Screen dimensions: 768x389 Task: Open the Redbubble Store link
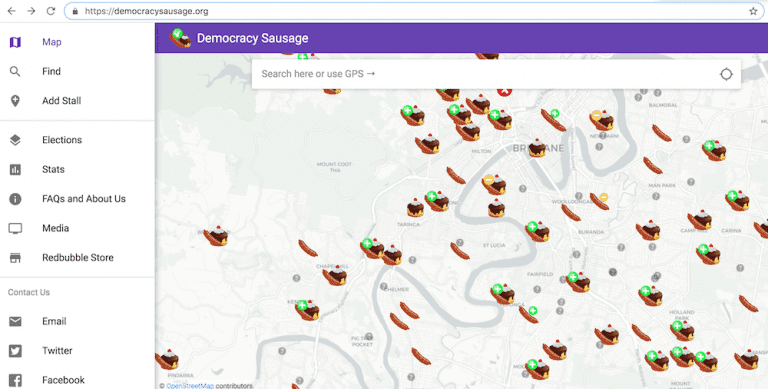click(77, 258)
